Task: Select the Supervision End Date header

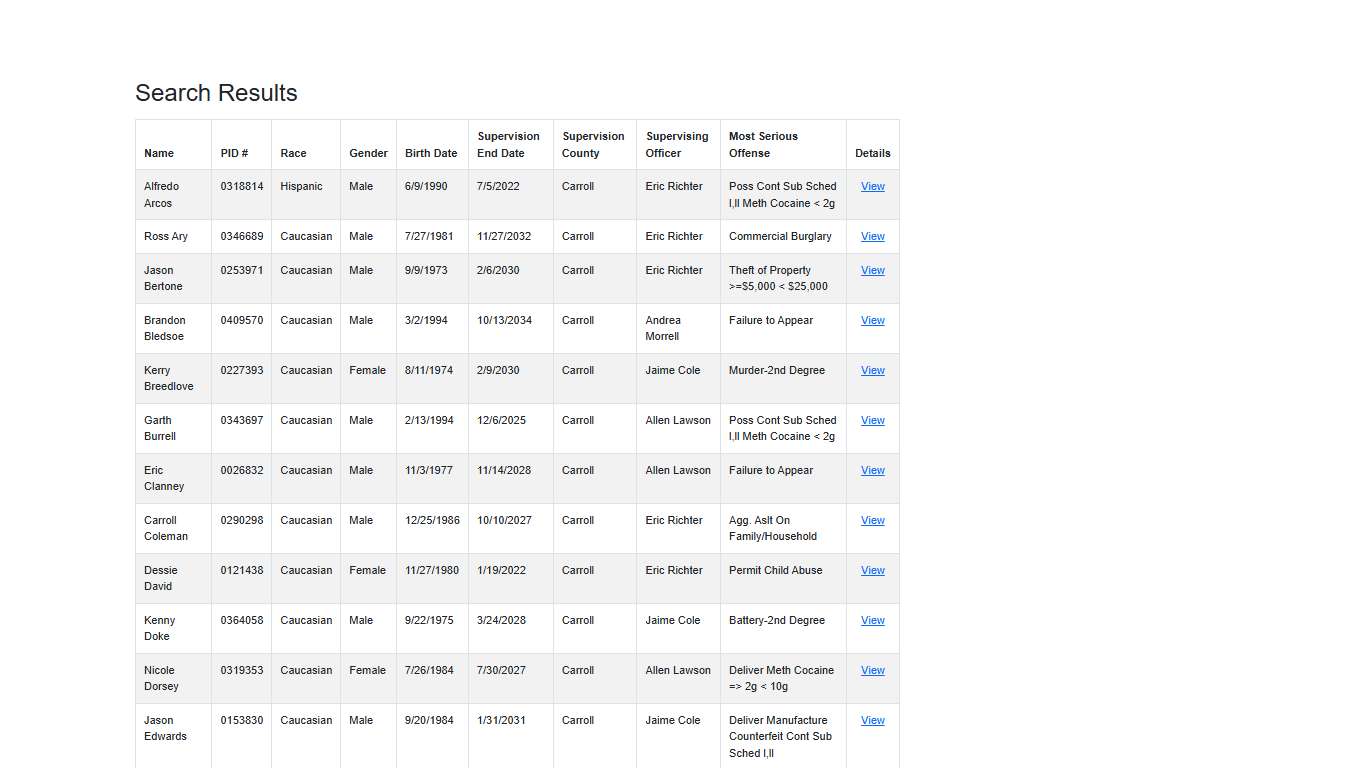Action: click(x=508, y=145)
